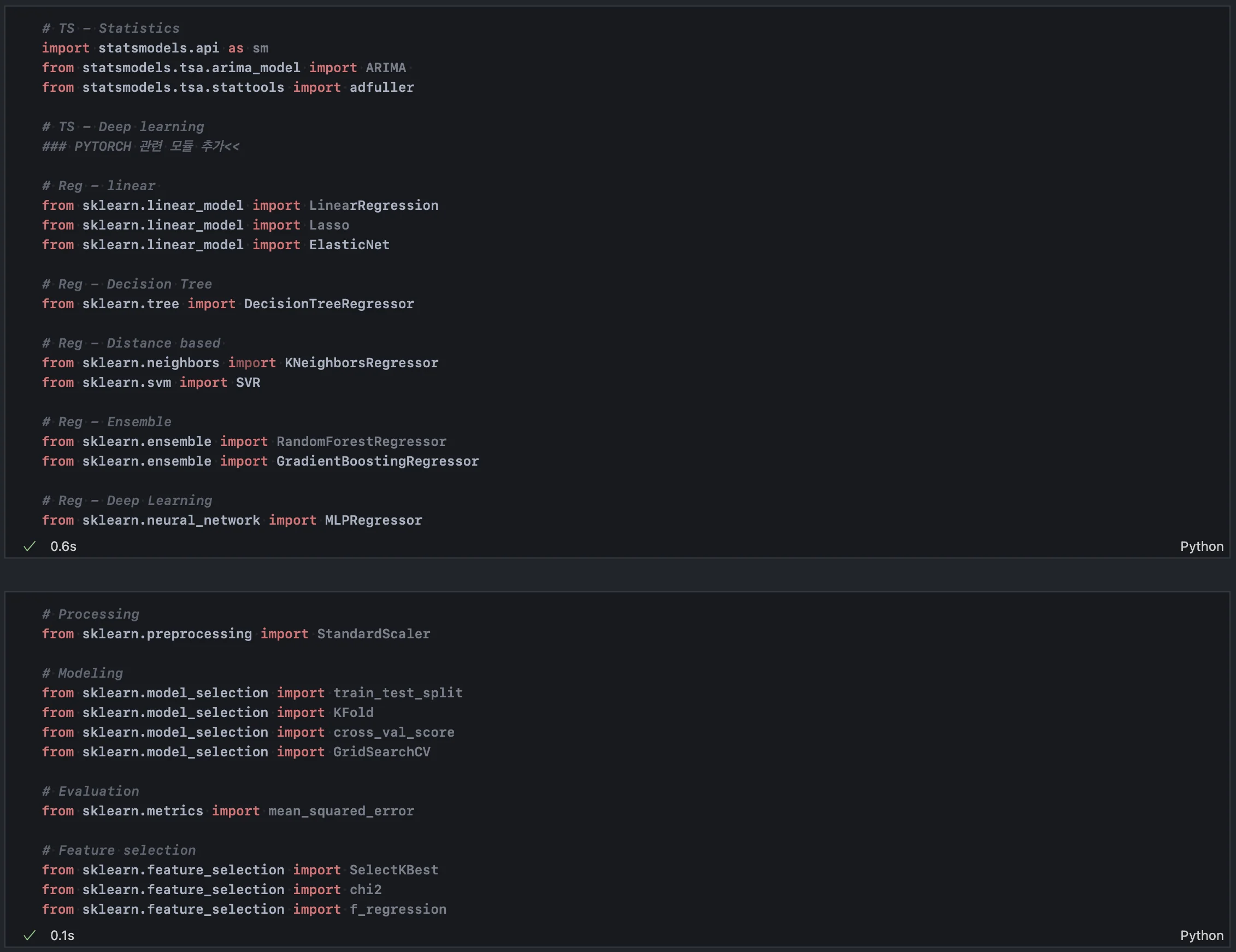Click the first cell's green success checkmark
This screenshot has width=1236, height=952.
coord(30,546)
